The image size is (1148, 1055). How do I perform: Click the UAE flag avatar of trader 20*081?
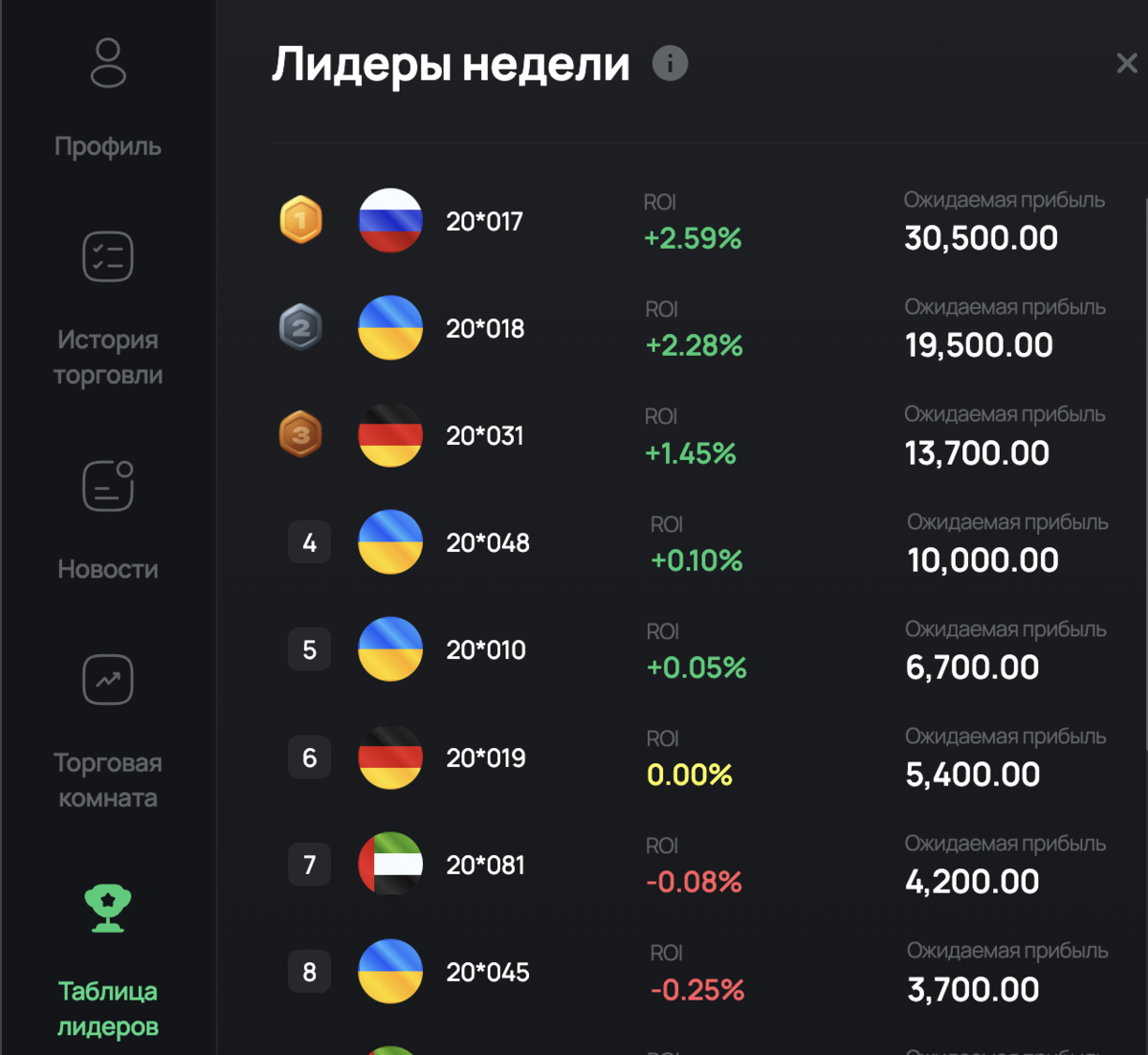pyautogui.click(x=390, y=864)
